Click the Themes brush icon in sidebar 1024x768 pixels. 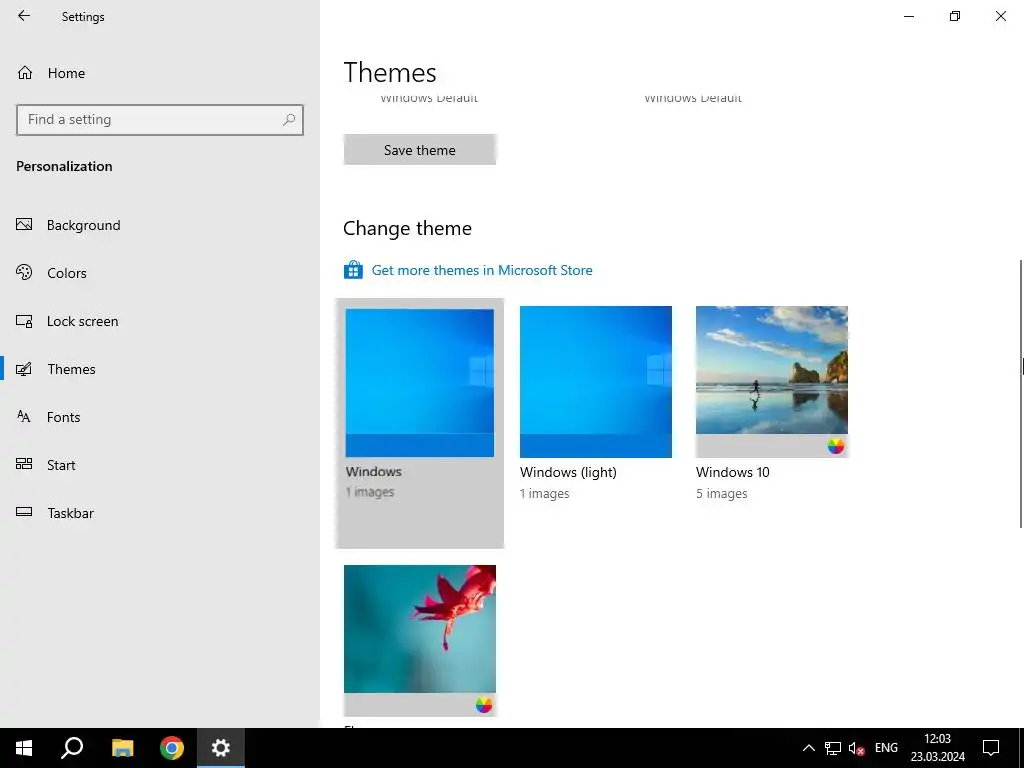[24, 369]
